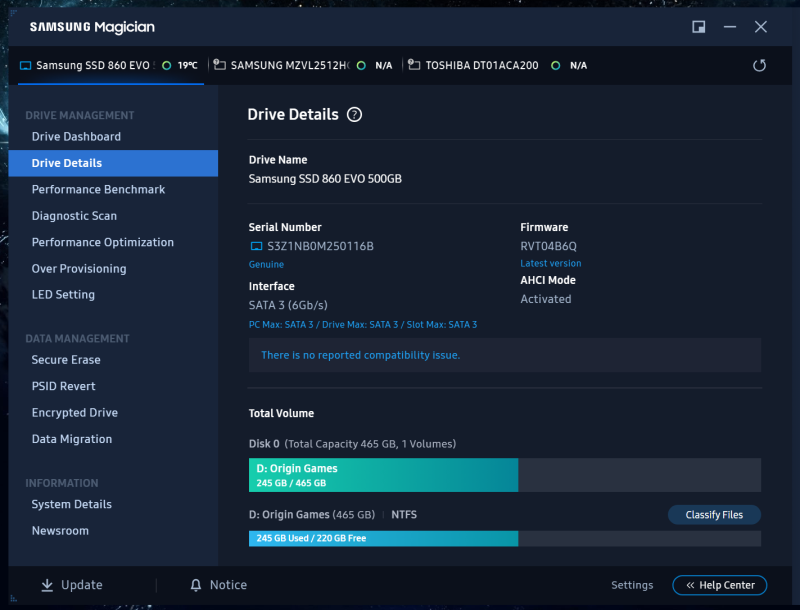Click the Disk 0 Origin Games volume bar
Screen dimensions: 800x610
(383, 475)
